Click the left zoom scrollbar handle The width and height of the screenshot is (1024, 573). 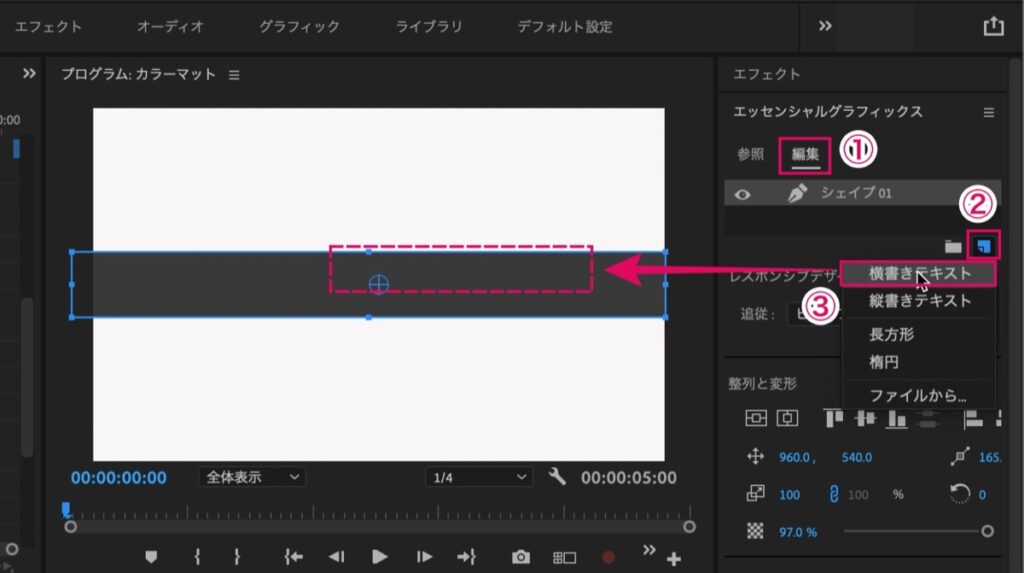[x=71, y=527]
